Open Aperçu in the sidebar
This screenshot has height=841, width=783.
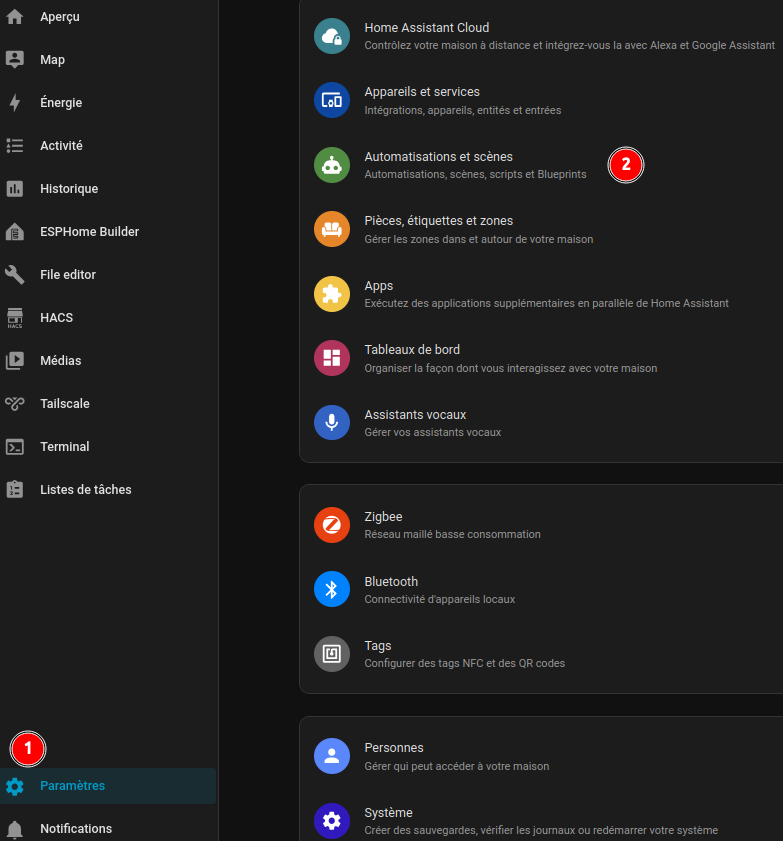[108, 17]
